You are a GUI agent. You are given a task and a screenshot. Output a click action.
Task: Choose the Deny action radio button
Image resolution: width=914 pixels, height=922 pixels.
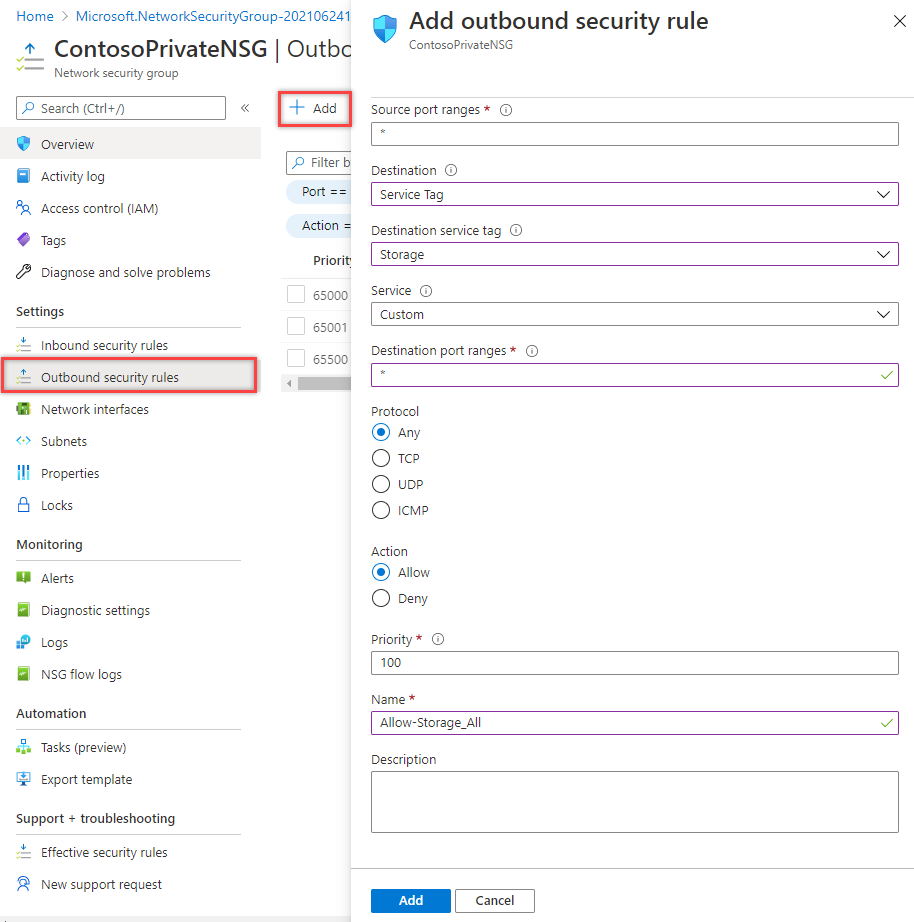381,598
